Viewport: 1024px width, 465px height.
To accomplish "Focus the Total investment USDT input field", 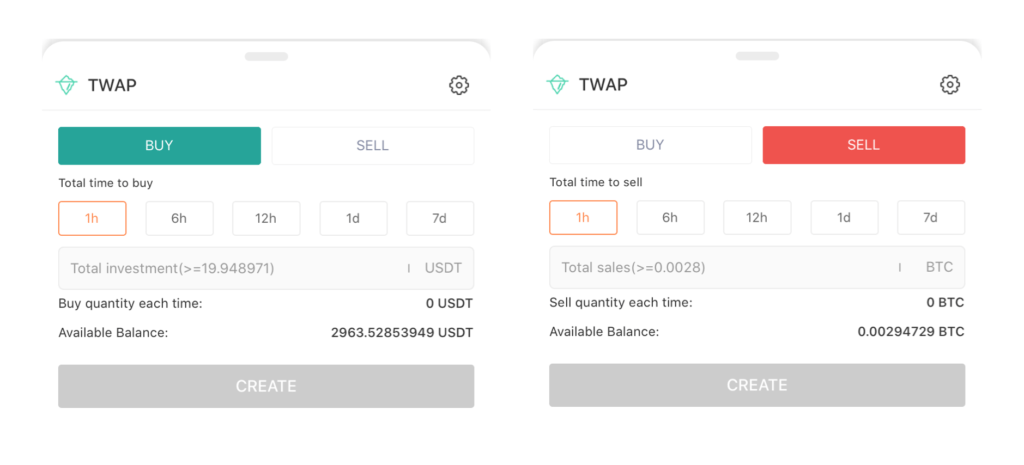I will pyautogui.click(x=266, y=268).
